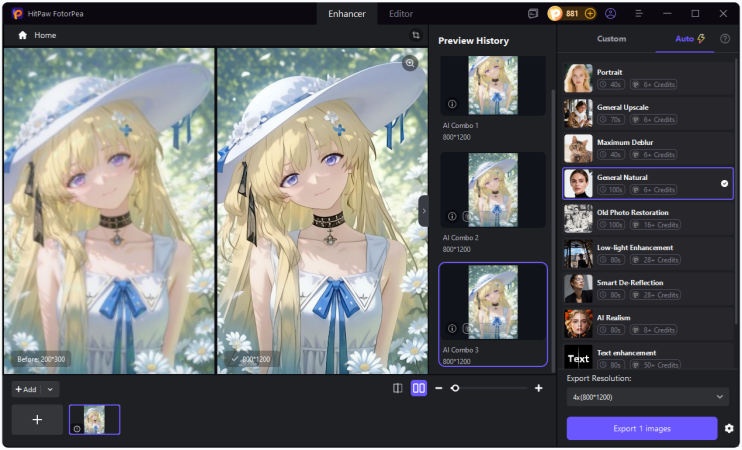Expand the Add button dropdown arrow
742x450 pixels.
click(x=50, y=389)
